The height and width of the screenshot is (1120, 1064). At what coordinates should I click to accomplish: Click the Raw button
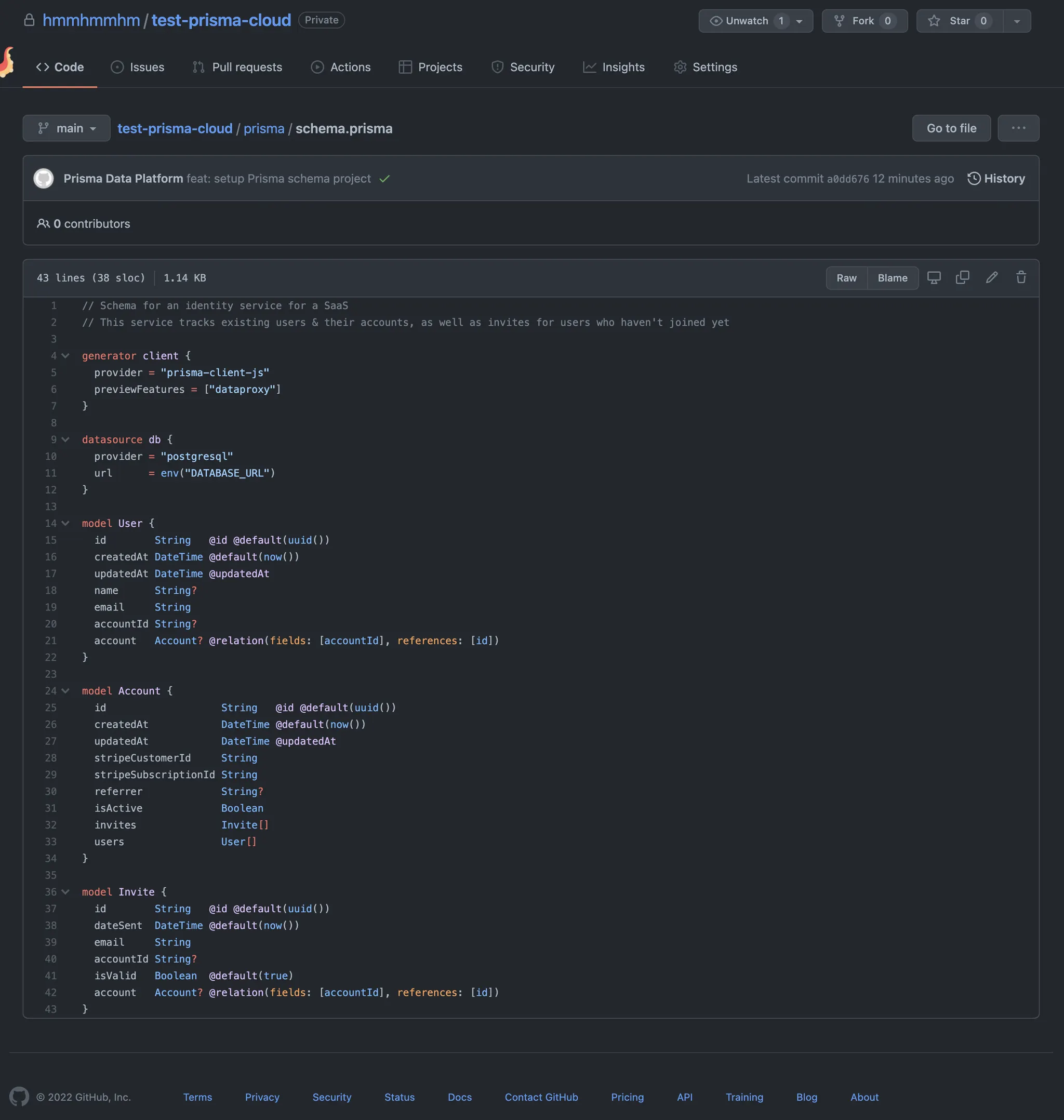tap(846, 278)
